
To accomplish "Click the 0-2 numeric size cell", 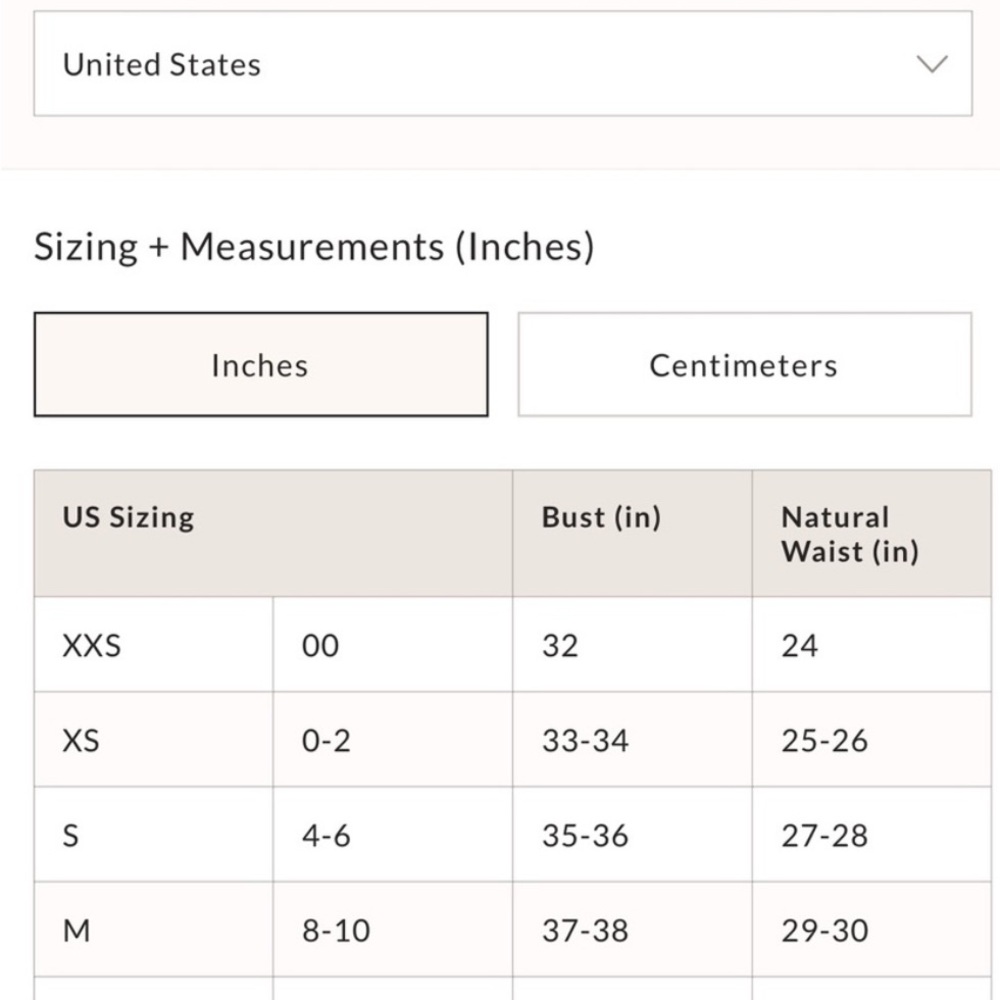I will click(x=326, y=741).
